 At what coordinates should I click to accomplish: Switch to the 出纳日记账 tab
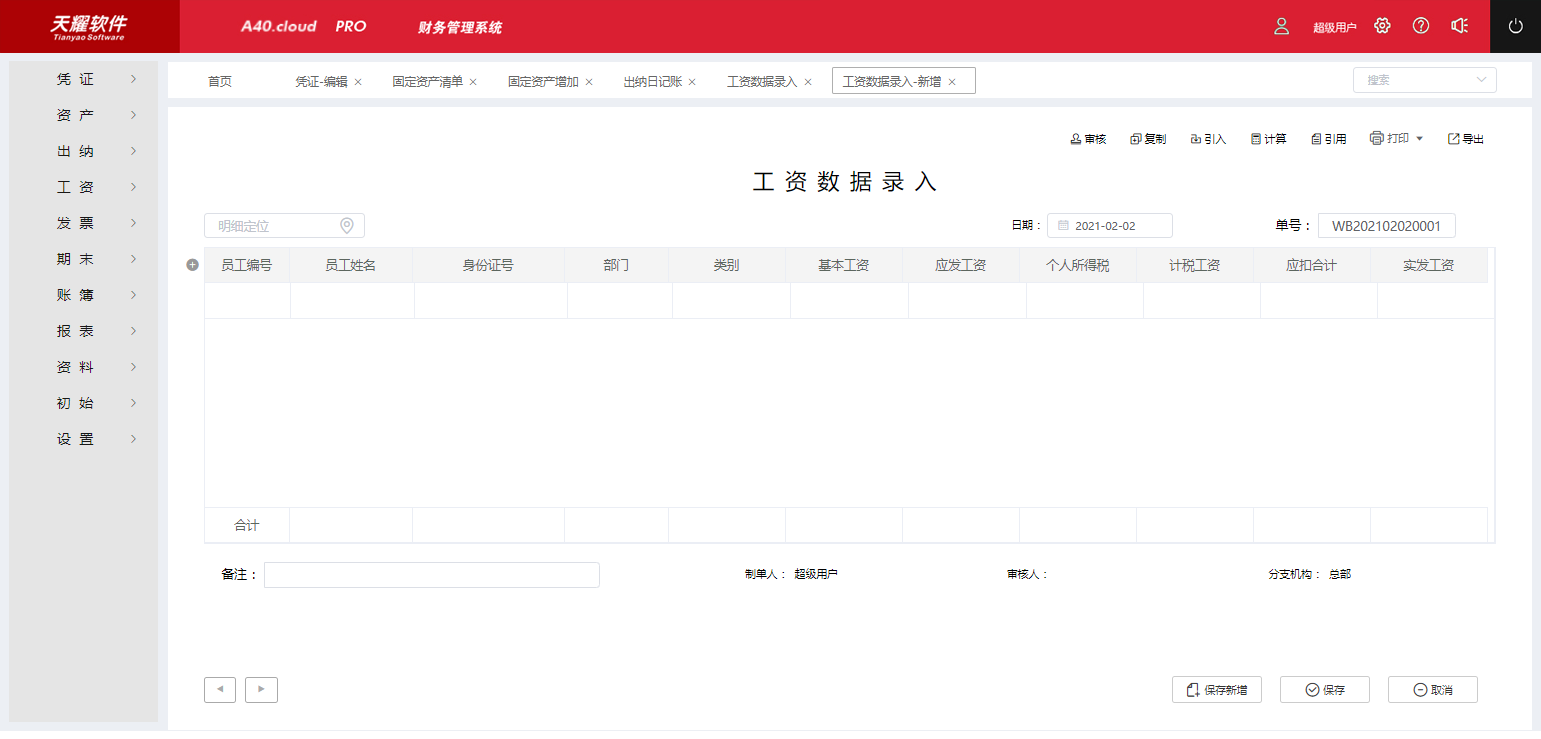pyautogui.click(x=652, y=80)
